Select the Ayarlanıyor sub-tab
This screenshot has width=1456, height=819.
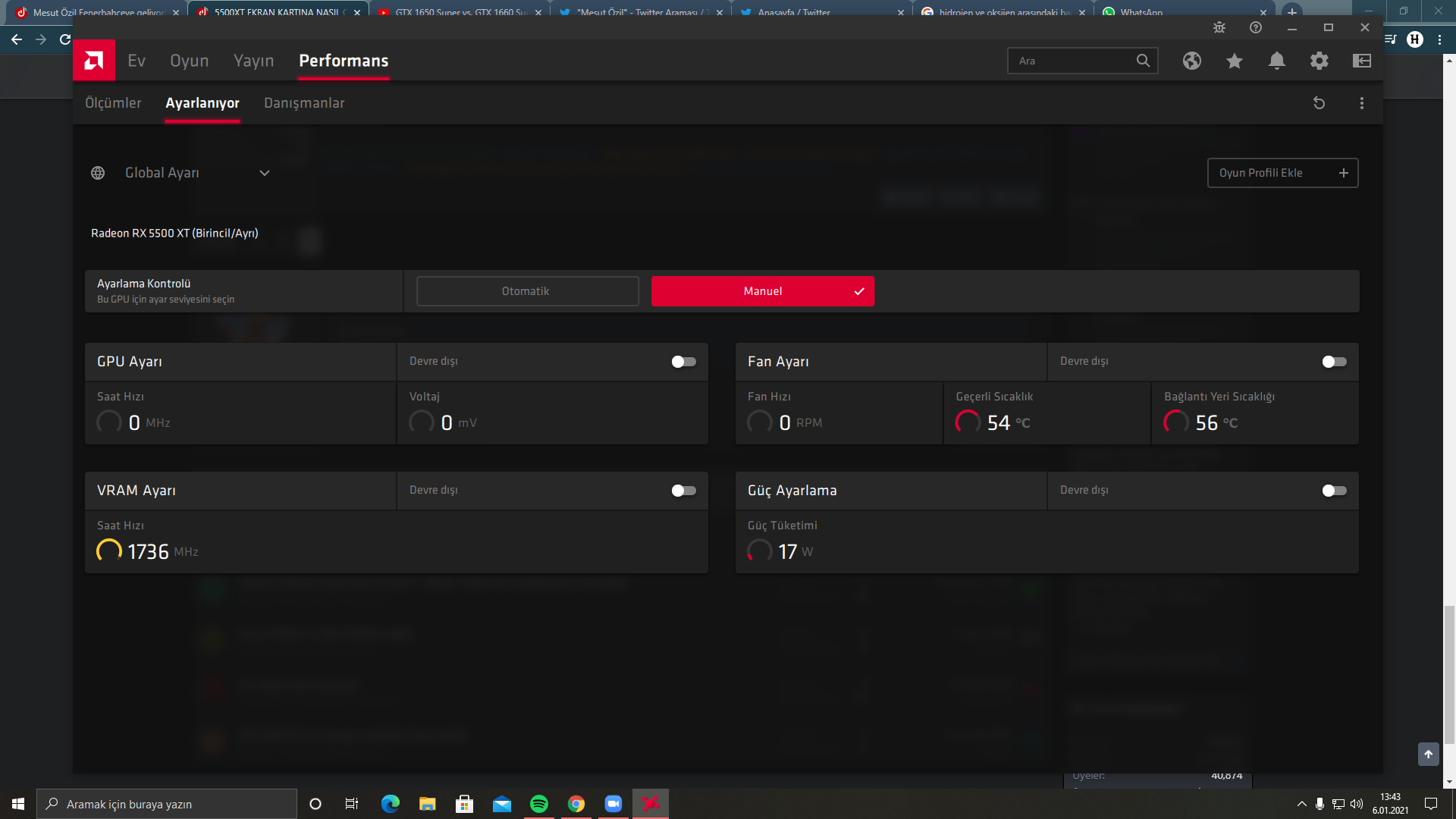(x=202, y=103)
